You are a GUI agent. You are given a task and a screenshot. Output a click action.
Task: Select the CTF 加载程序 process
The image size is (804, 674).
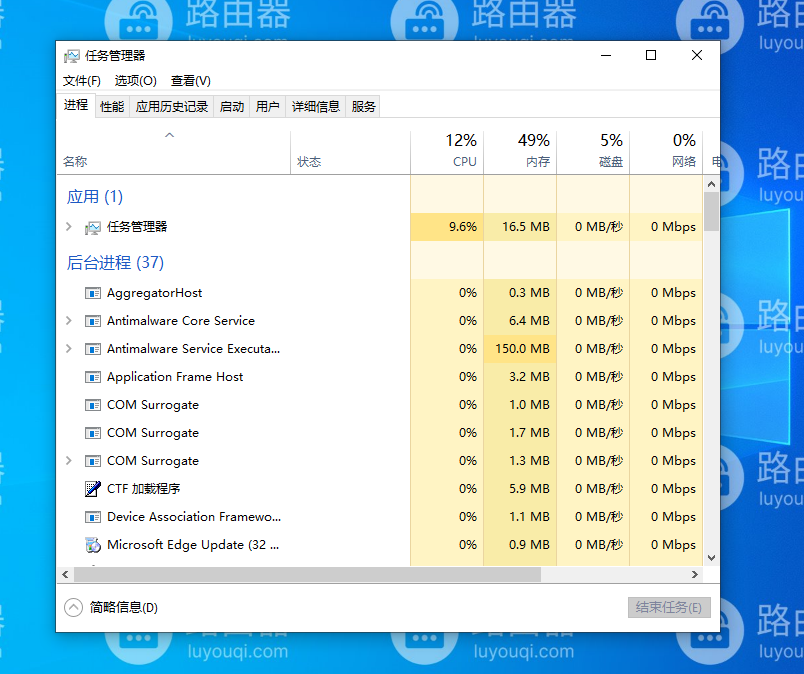coord(144,489)
